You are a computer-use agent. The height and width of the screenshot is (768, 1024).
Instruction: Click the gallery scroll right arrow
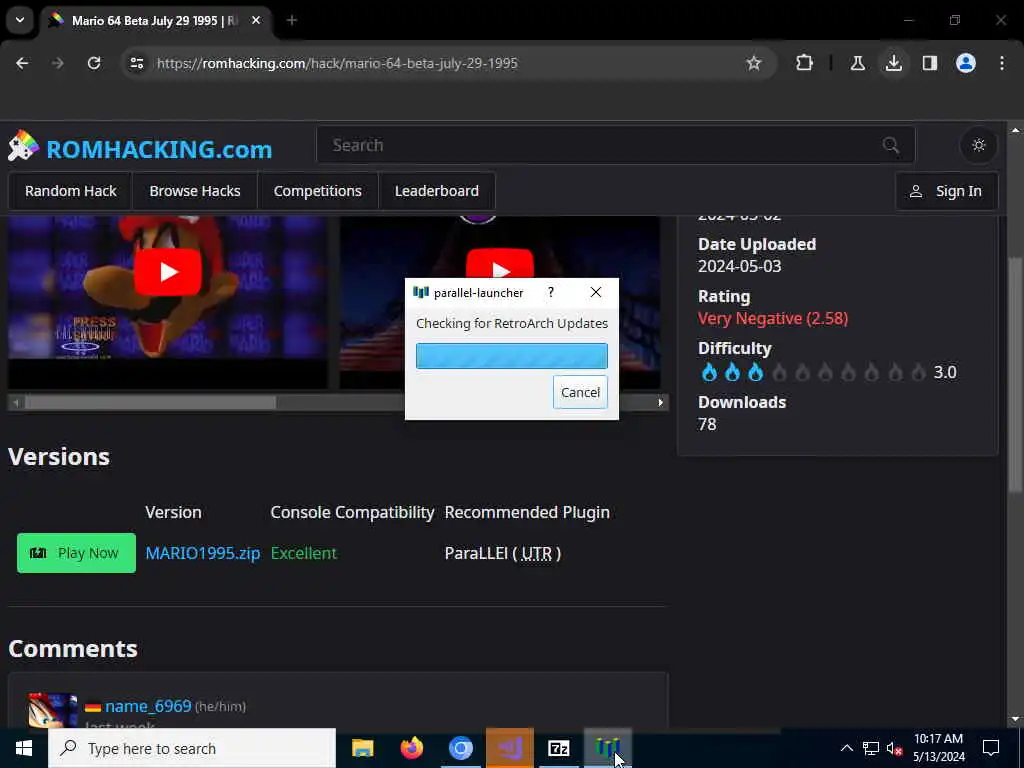pyautogui.click(x=660, y=402)
